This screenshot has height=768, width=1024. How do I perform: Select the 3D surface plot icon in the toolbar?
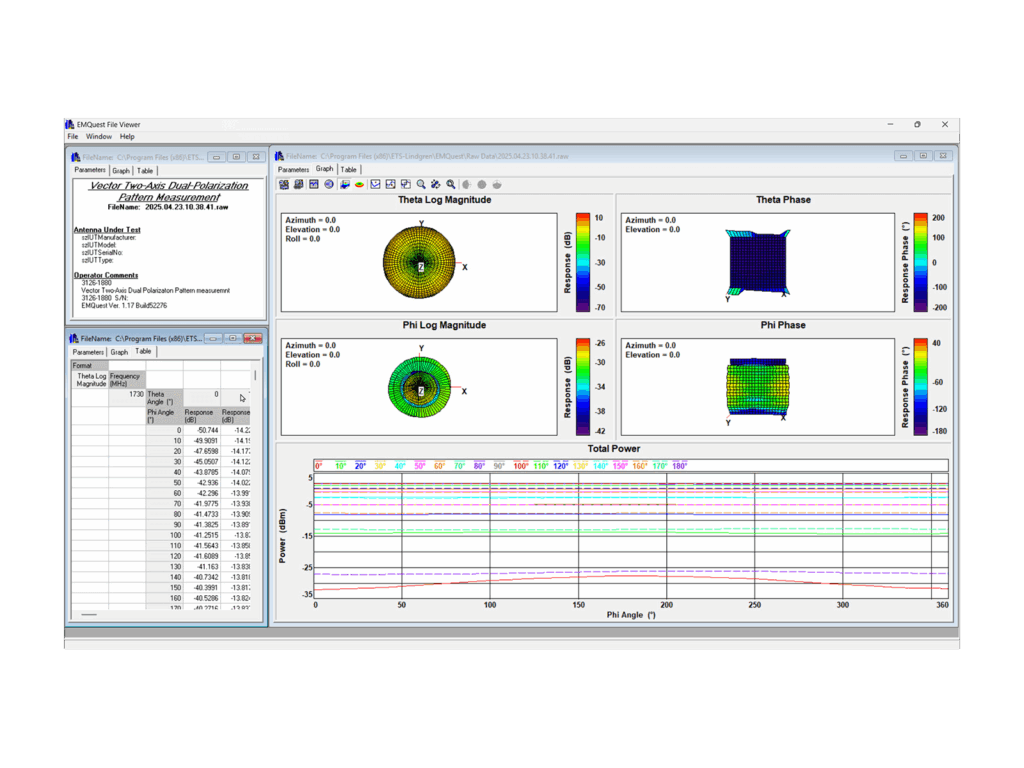point(345,184)
